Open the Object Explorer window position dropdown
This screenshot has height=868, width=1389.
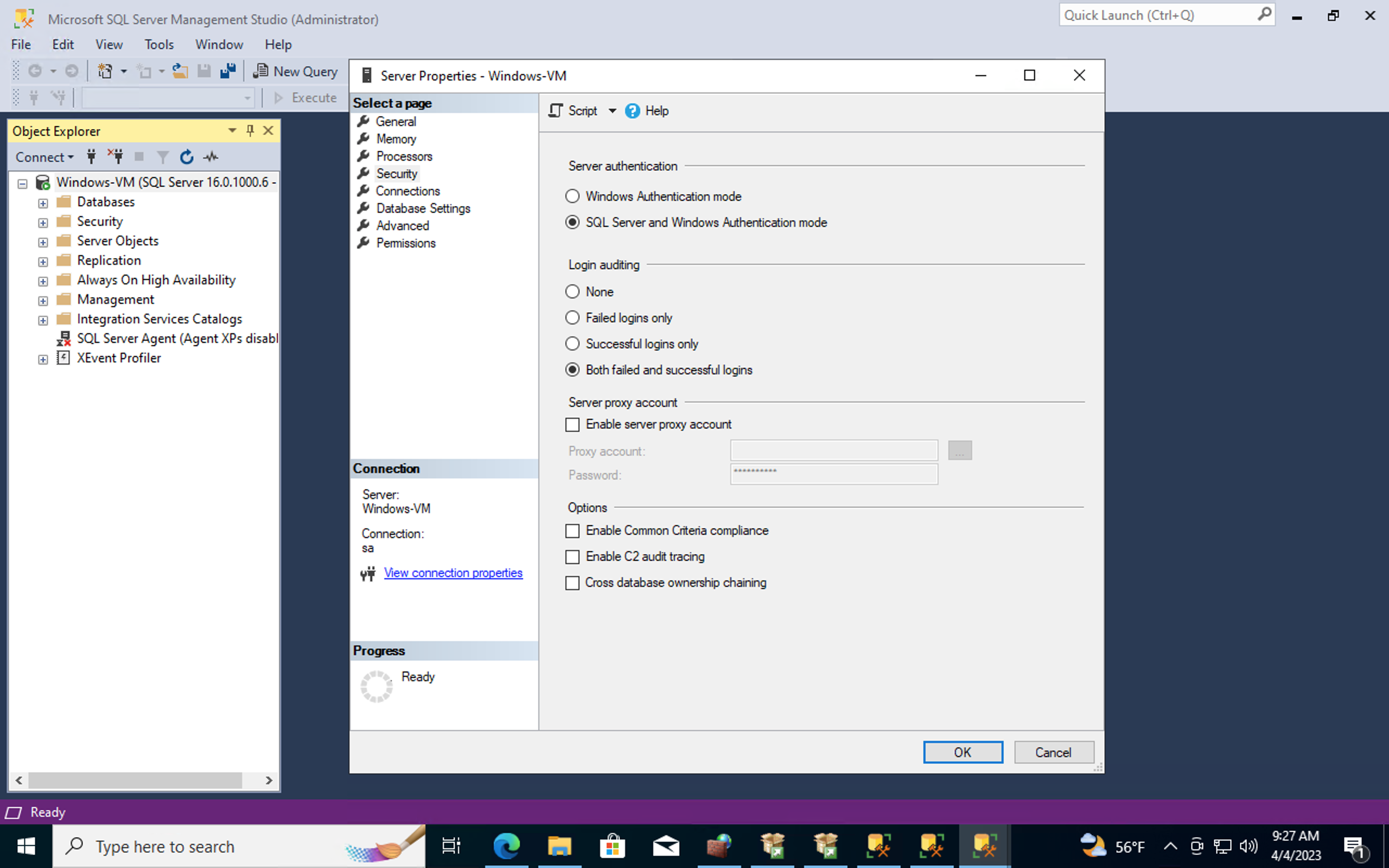coord(232,131)
